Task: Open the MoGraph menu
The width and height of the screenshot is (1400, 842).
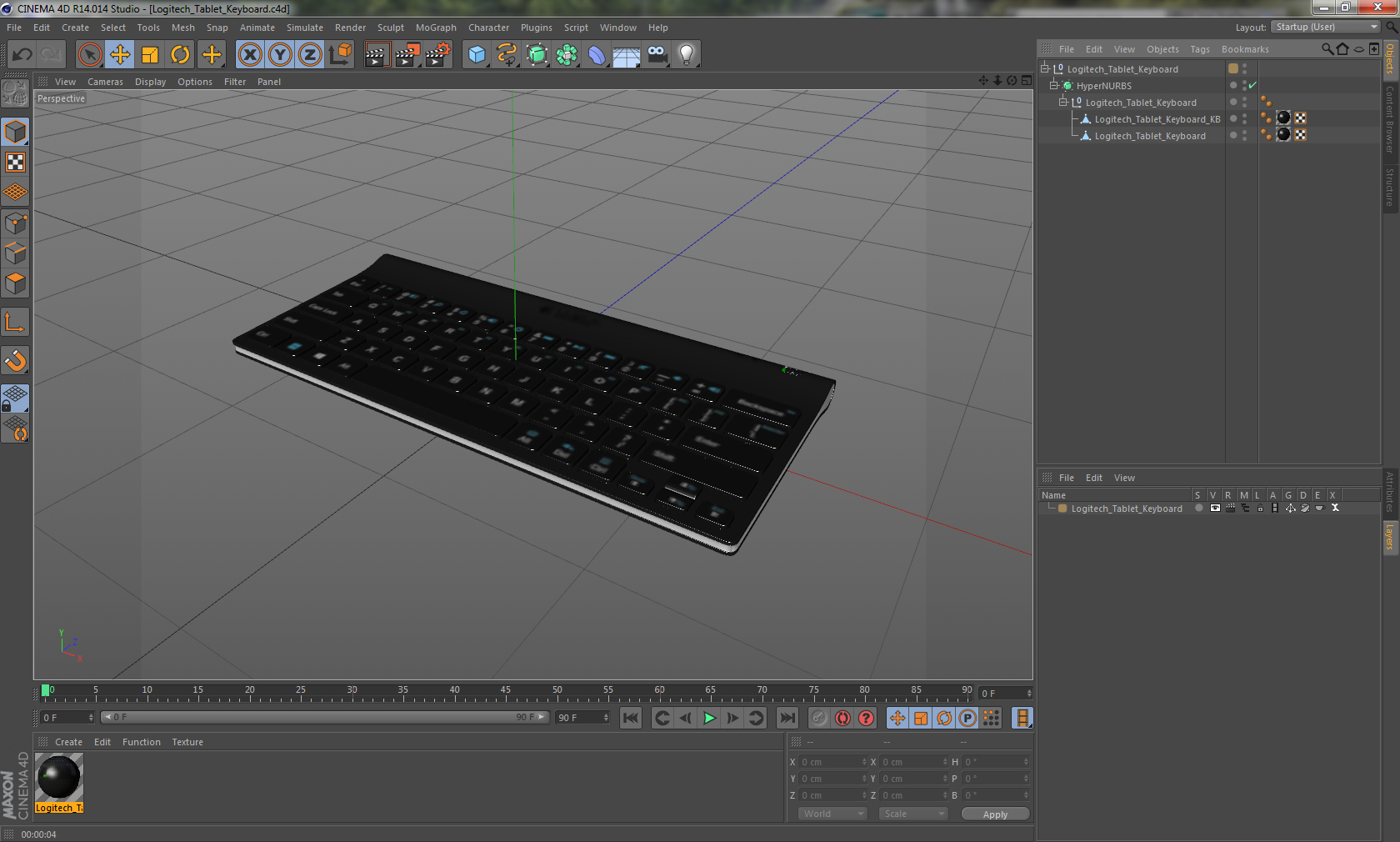Action: coord(436,28)
